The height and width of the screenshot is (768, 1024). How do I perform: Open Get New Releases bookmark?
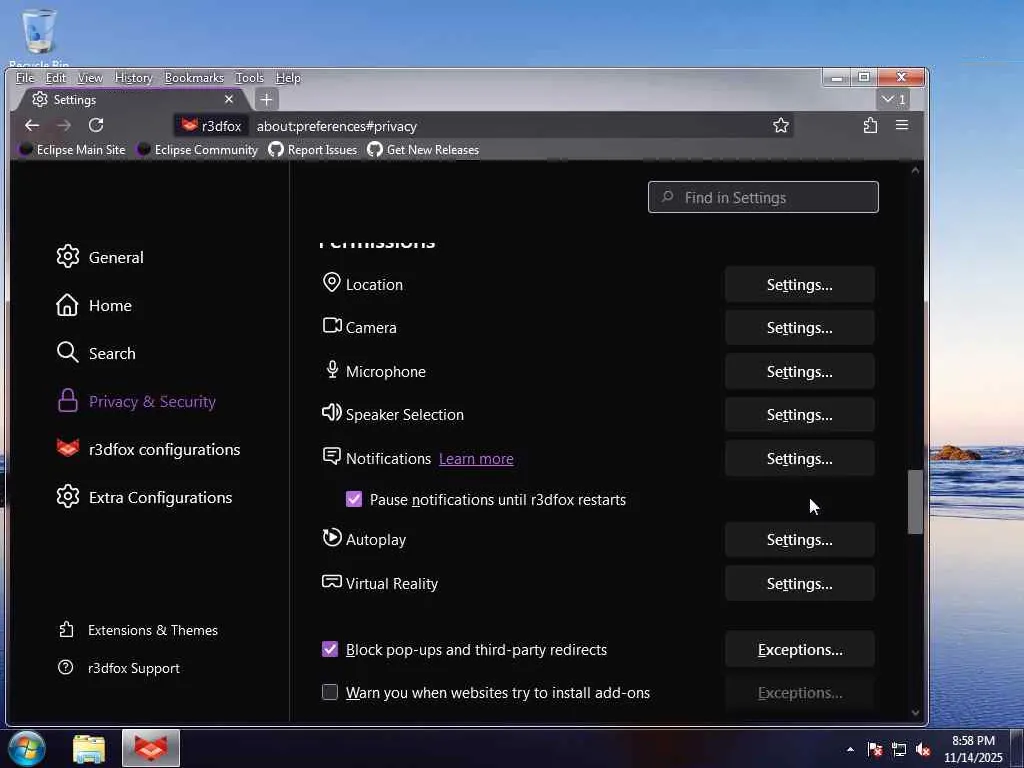(423, 150)
